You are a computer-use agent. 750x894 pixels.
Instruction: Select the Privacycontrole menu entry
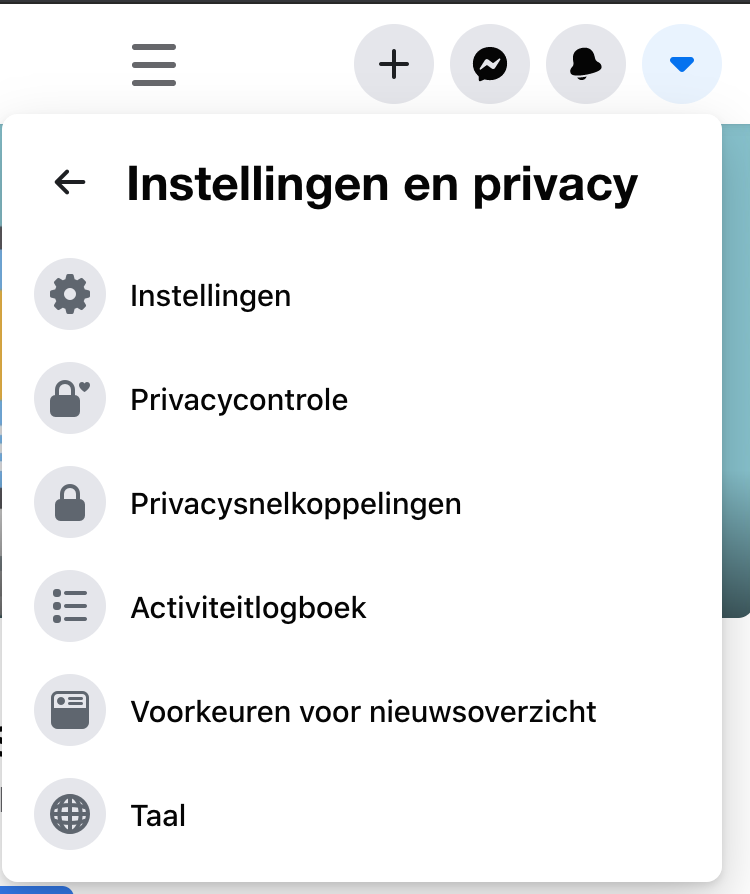click(x=239, y=400)
